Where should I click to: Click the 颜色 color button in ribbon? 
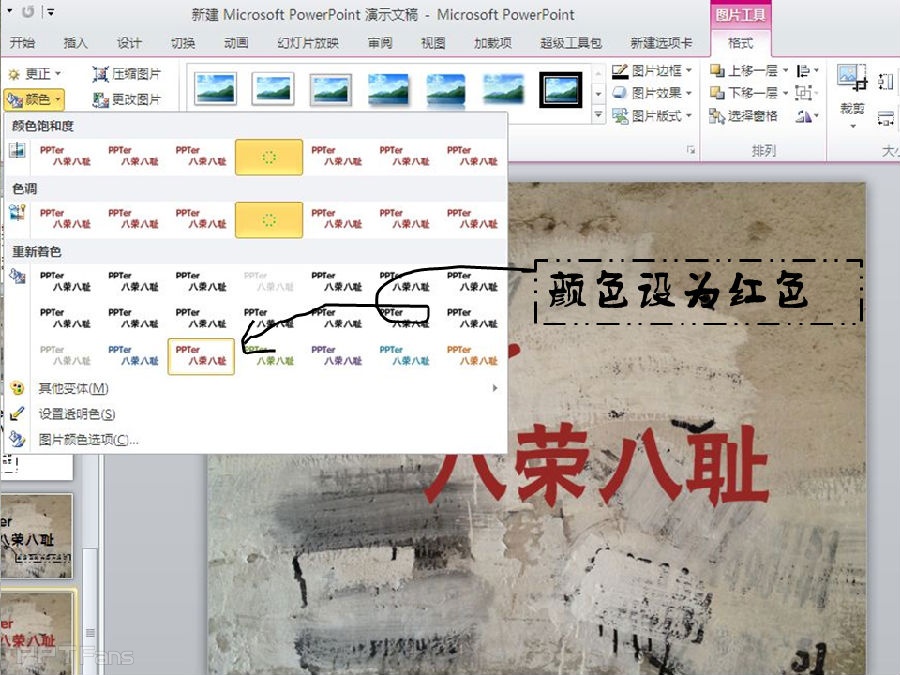pyautogui.click(x=34, y=99)
